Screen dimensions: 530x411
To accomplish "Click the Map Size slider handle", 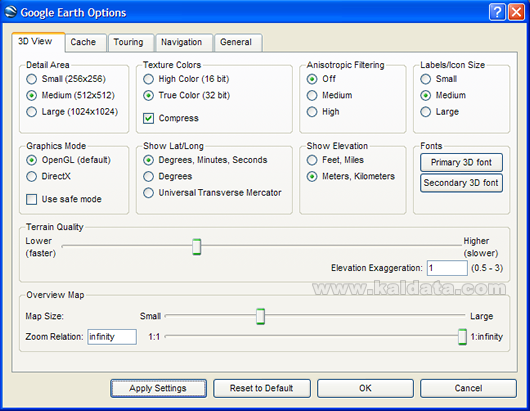I will pos(260,316).
